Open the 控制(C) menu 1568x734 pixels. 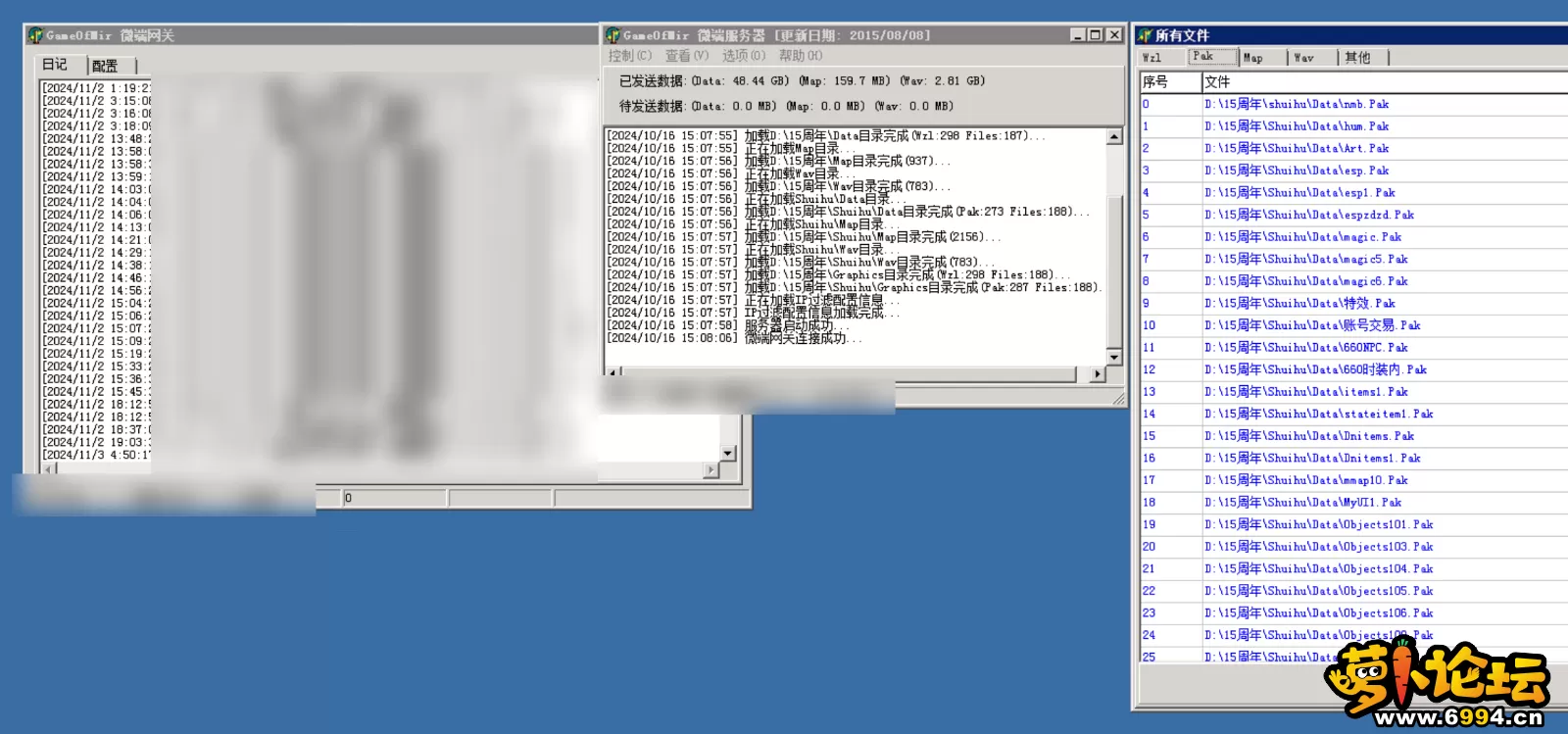(x=630, y=56)
